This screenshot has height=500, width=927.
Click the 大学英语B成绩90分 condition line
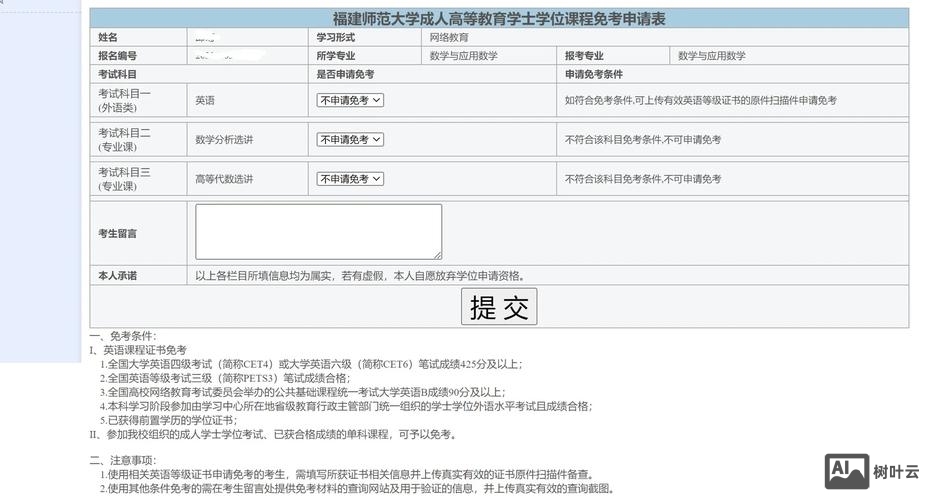point(303,392)
